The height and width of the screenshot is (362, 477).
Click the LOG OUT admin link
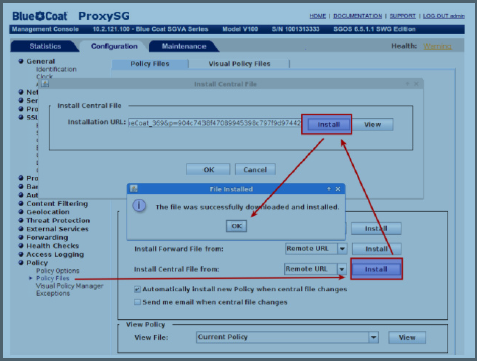pyautogui.click(x=444, y=16)
